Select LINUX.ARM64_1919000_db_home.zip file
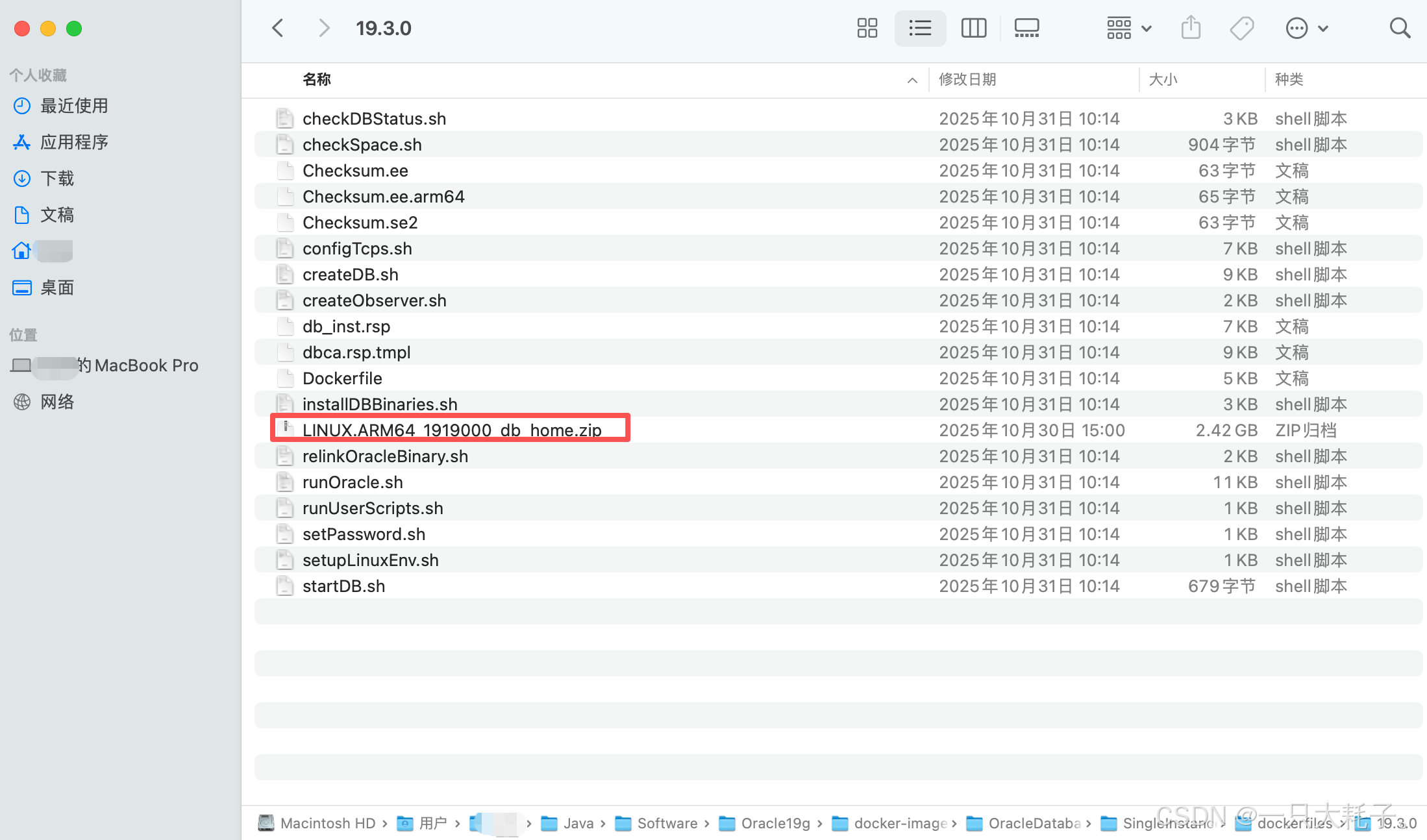Image resolution: width=1427 pixels, height=840 pixels. 452,430
